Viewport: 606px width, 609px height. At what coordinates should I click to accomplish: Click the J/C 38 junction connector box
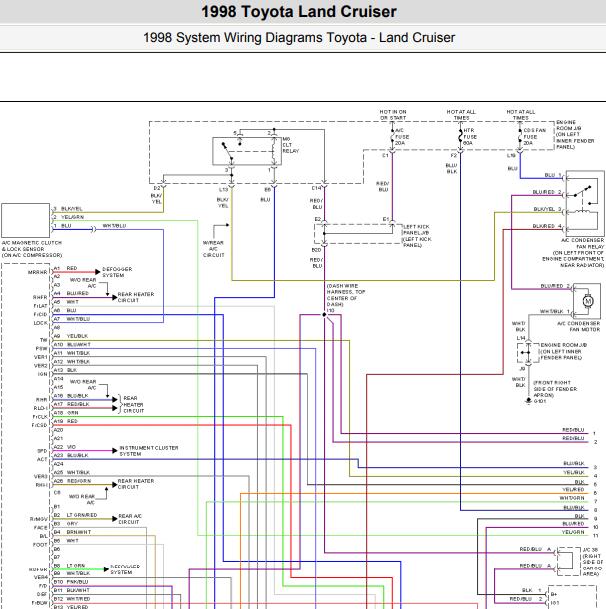569,562
